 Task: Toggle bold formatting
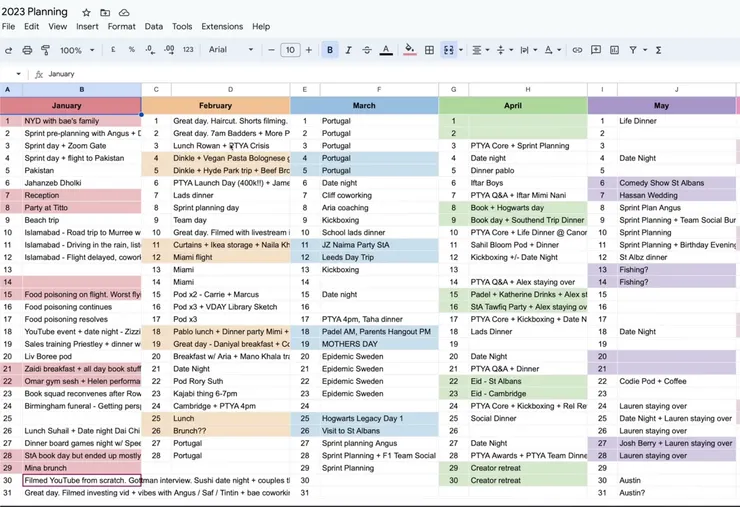[330, 50]
